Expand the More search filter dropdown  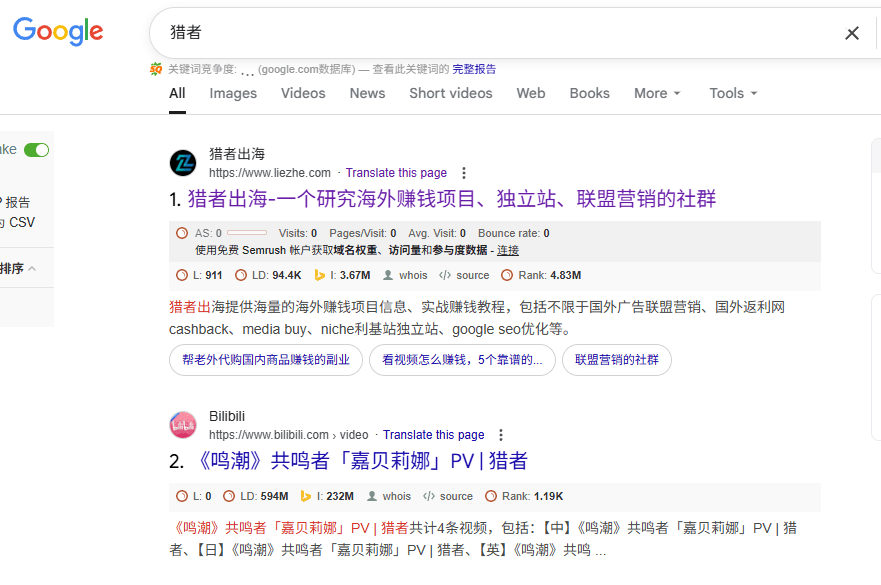[x=657, y=93]
